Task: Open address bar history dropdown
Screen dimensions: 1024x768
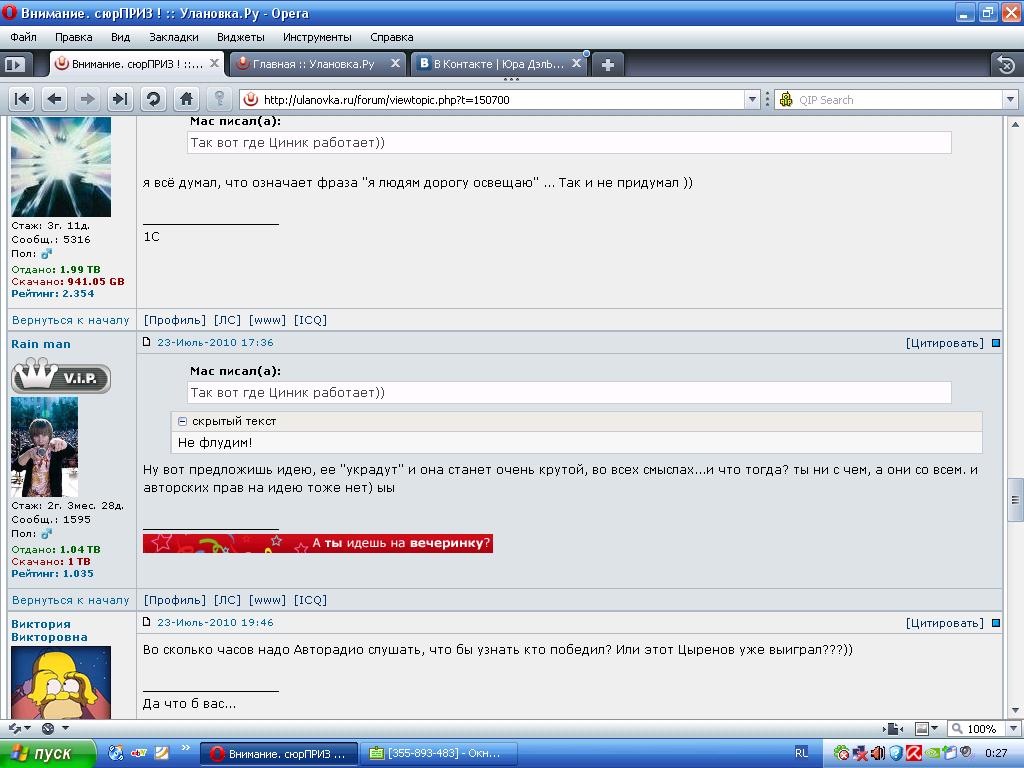Action: [x=752, y=100]
